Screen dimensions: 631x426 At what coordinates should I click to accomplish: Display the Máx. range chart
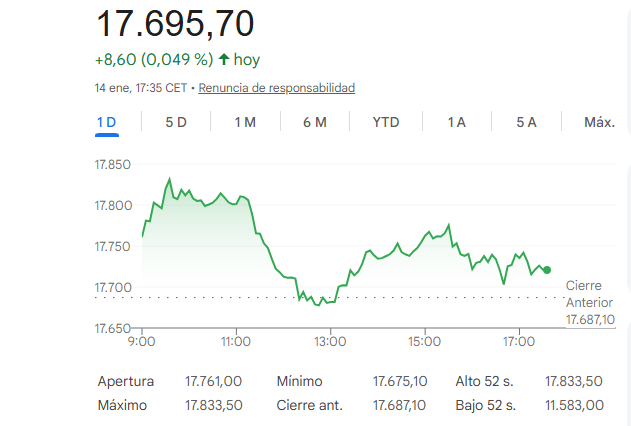(x=599, y=122)
